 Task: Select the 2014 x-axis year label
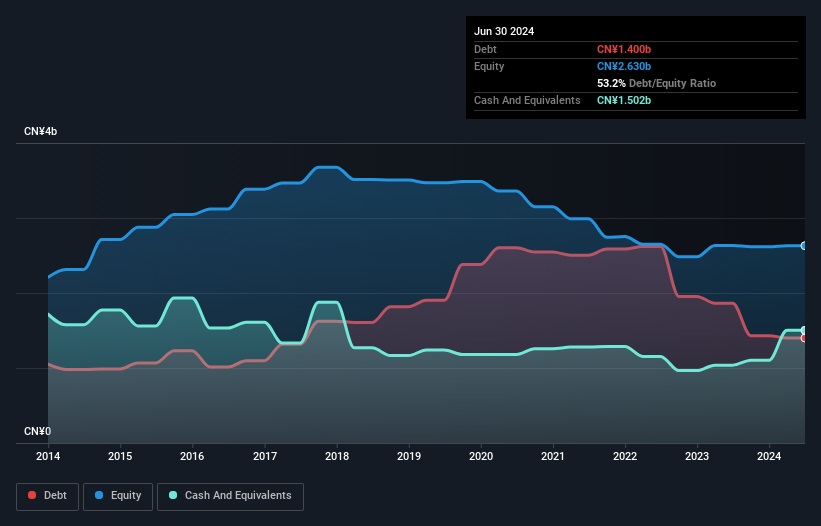pyautogui.click(x=48, y=456)
